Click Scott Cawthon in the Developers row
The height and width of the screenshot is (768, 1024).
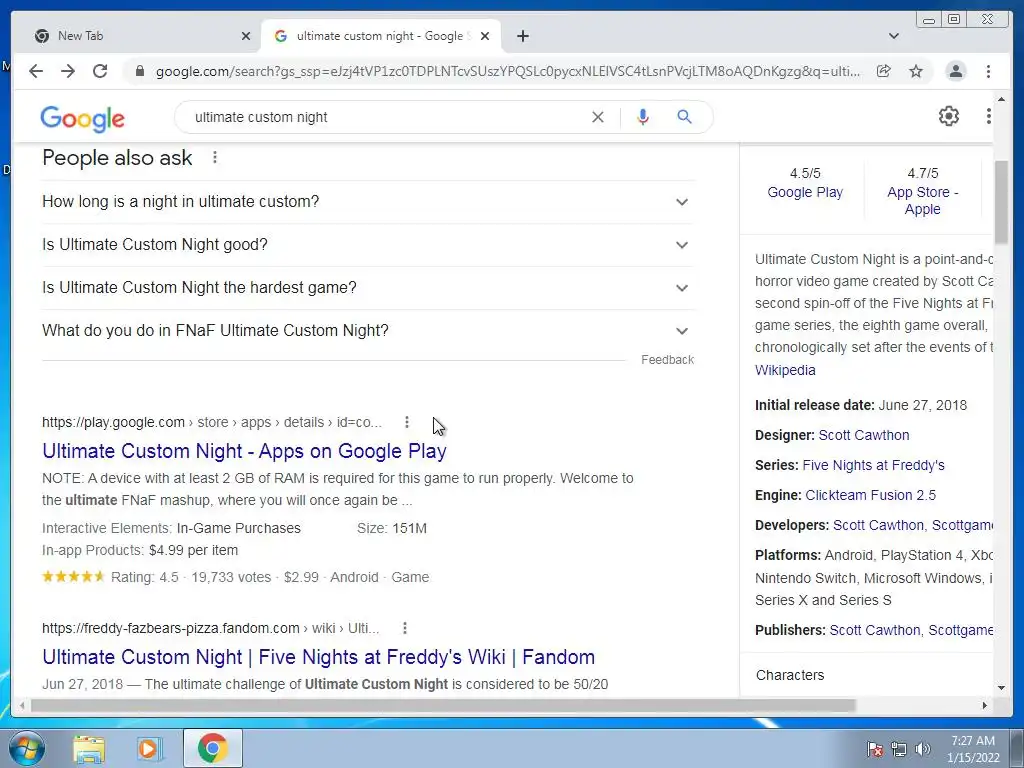[878, 526]
